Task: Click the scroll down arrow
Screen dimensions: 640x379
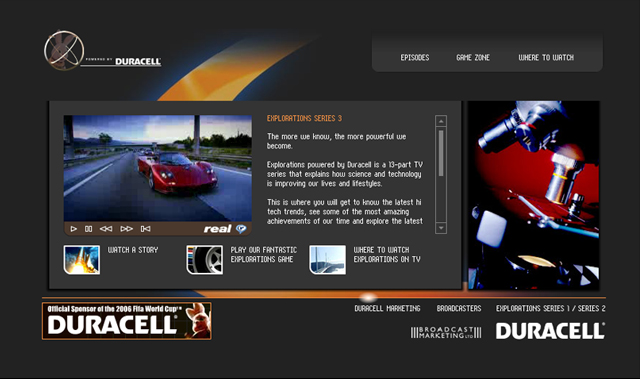Action: pyautogui.click(x=441, y=228)
